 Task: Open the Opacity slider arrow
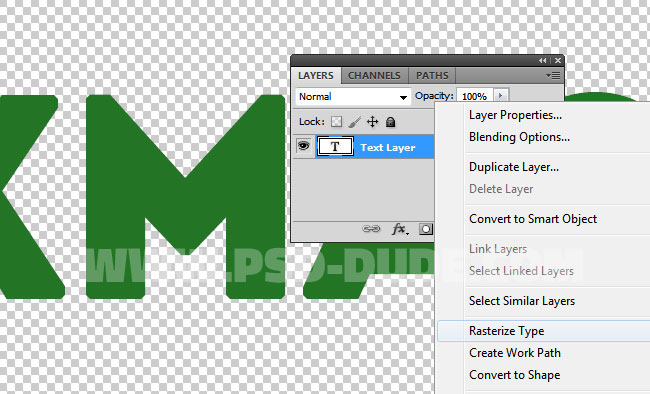pos(500,96)
